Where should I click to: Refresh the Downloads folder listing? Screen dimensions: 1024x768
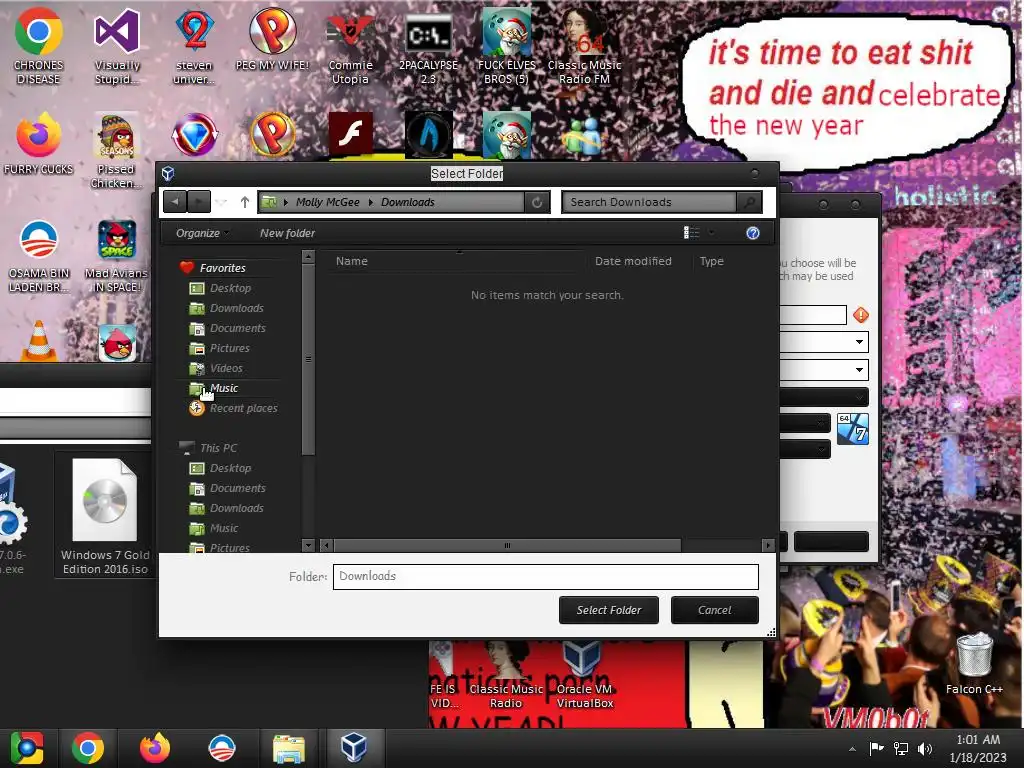pos(537,202)
